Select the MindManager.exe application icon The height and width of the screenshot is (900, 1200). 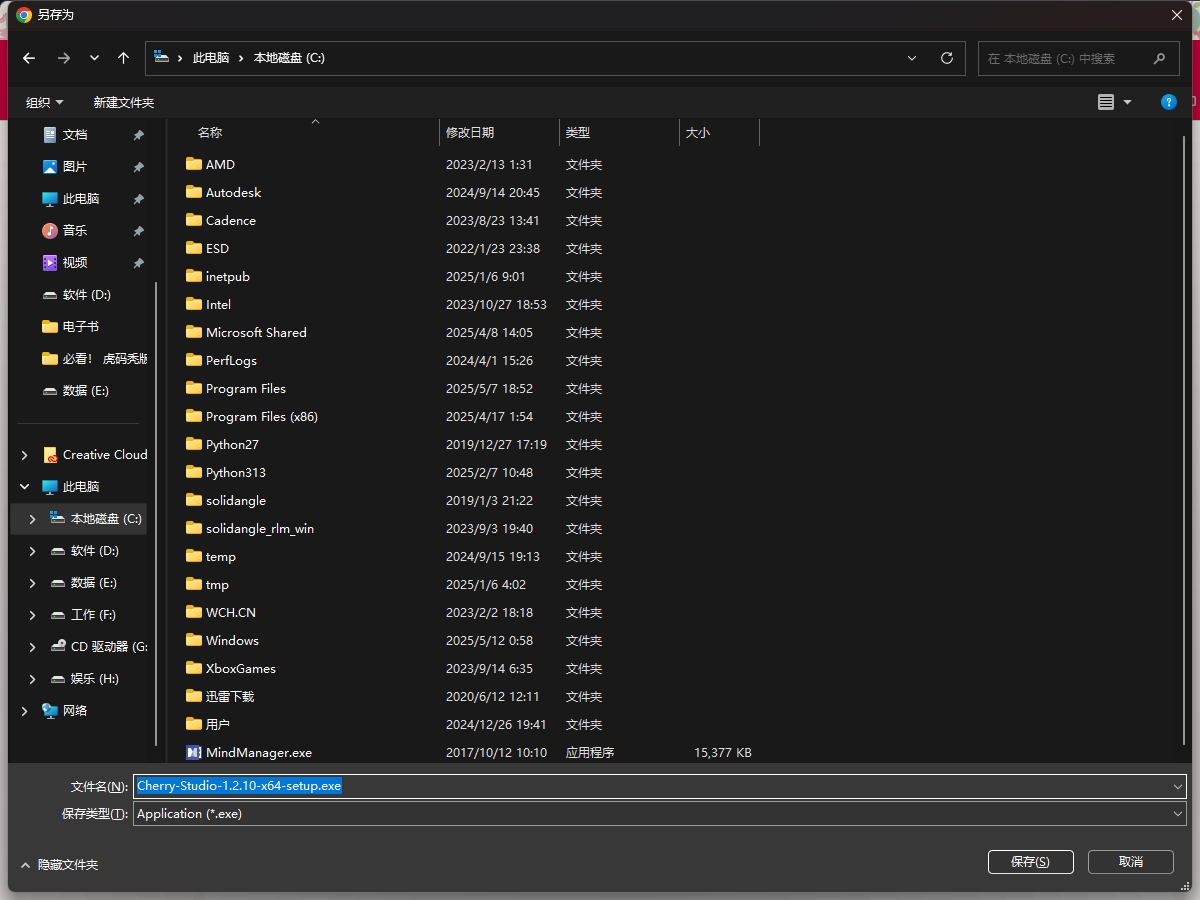click(194, 752)
